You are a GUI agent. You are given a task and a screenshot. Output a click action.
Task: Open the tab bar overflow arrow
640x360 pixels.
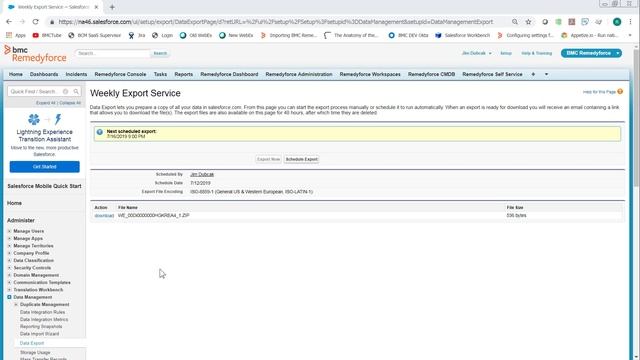tap(546, 74)
